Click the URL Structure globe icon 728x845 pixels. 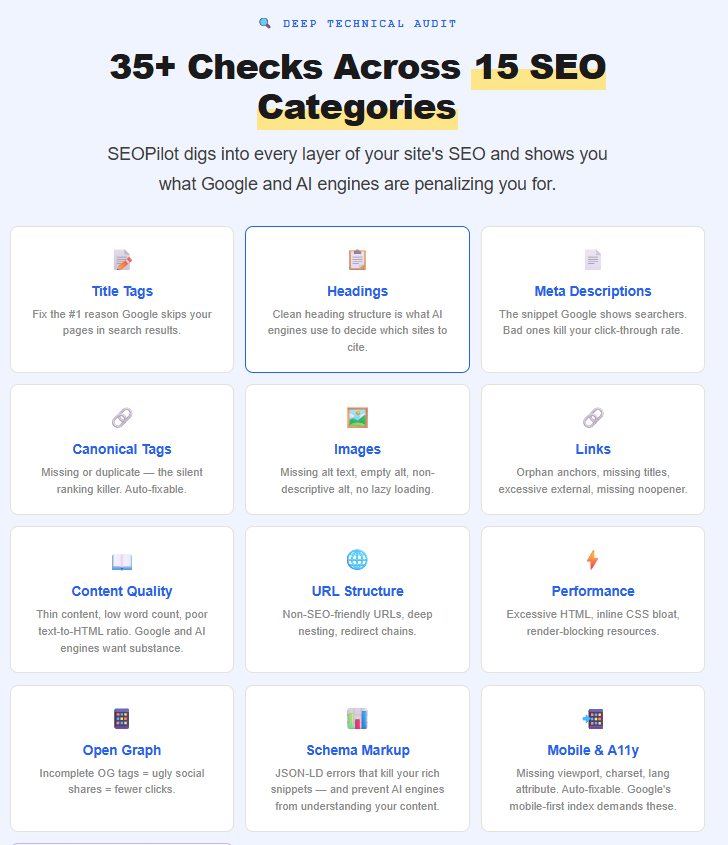pos(357,560)
